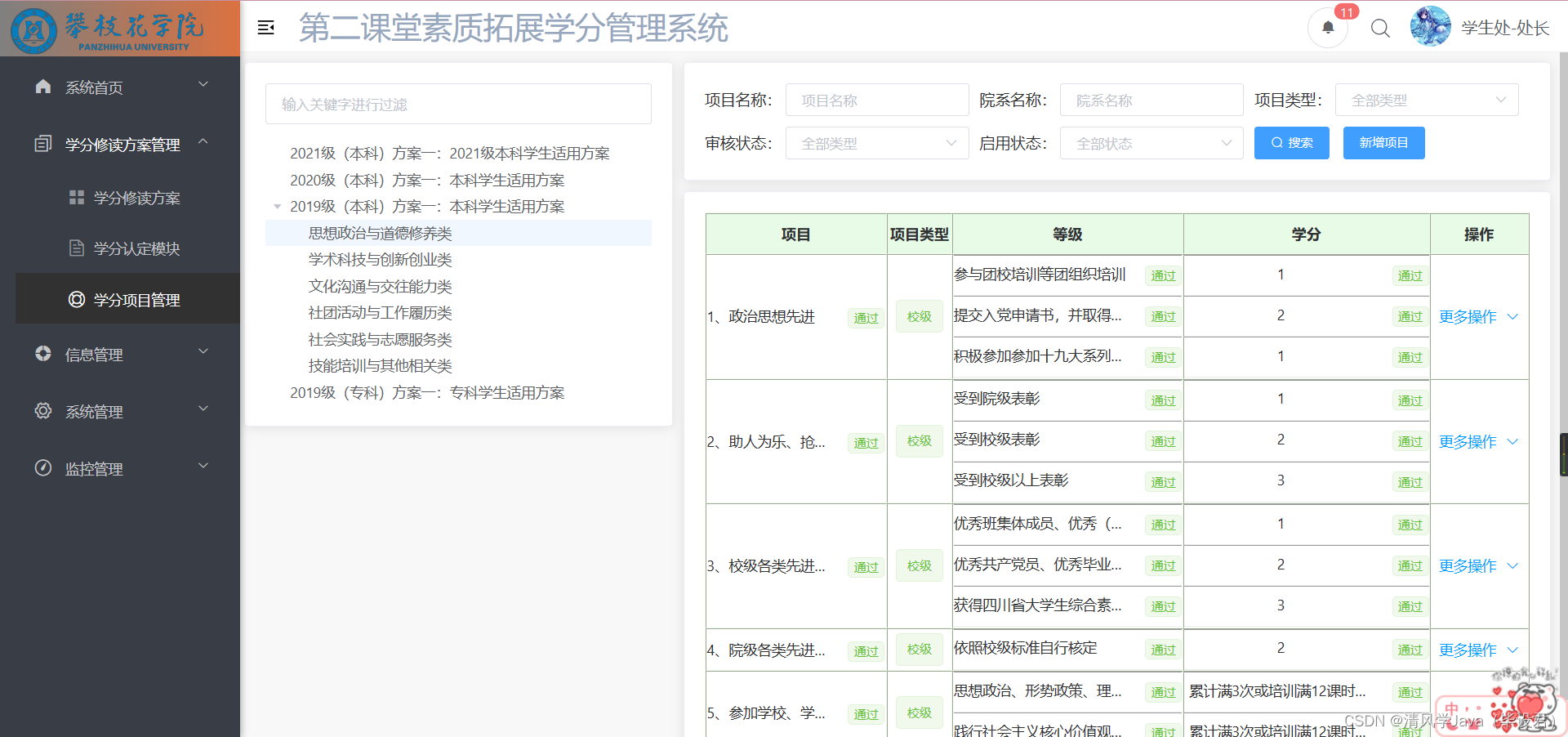Expand the 系统管理 menu chevron
The image size is (1568, 737).
203,409
